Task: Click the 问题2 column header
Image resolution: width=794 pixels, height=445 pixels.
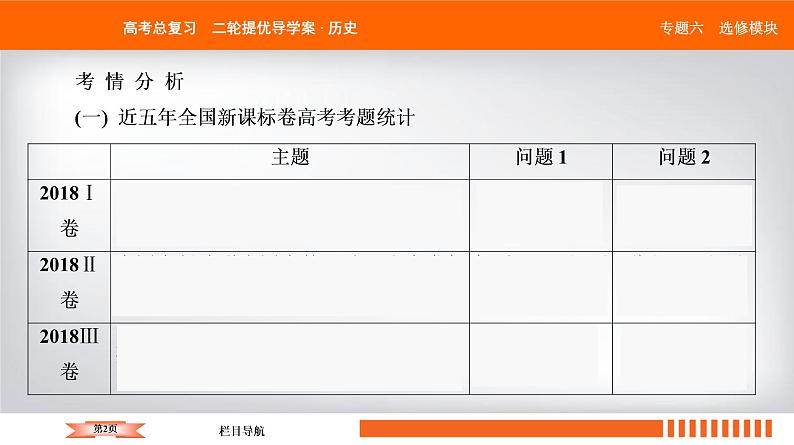Action: pos(684,157)
